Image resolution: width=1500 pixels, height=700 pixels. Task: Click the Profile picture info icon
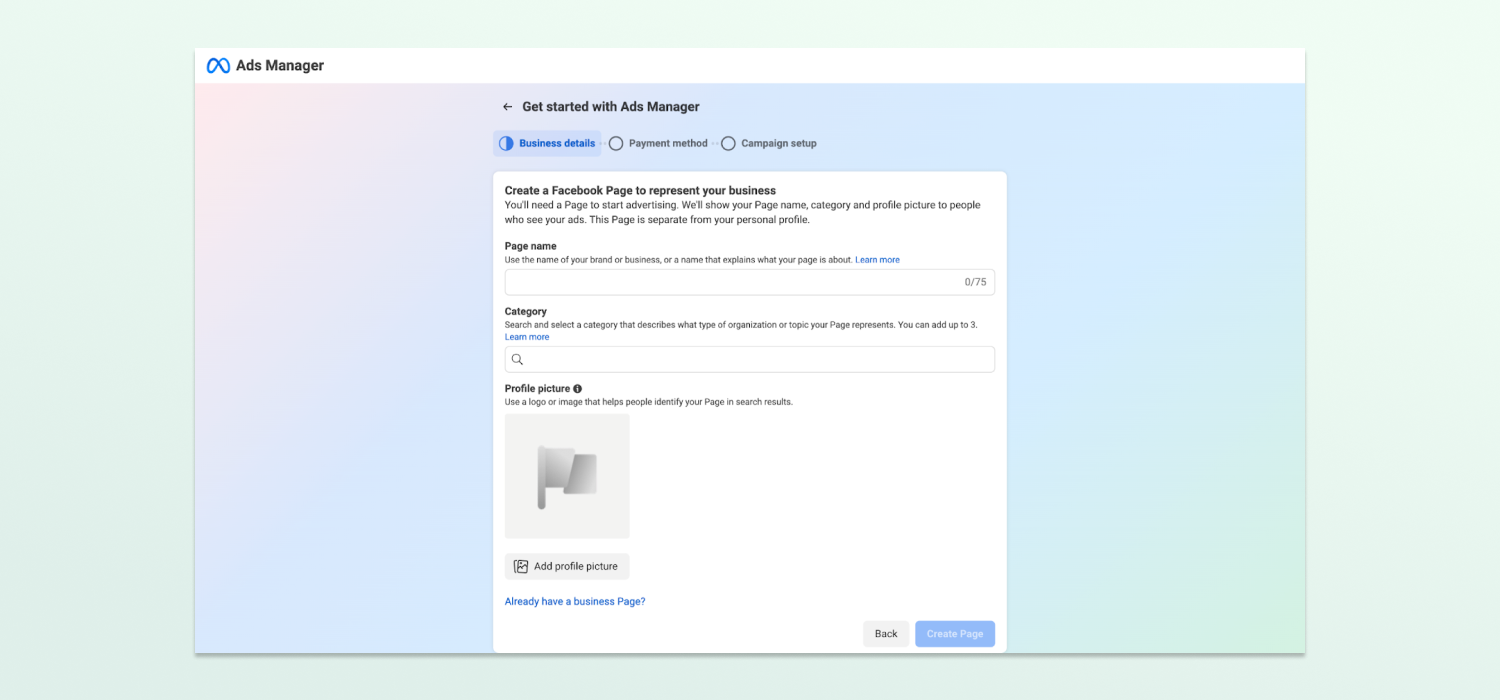point(578,389)
